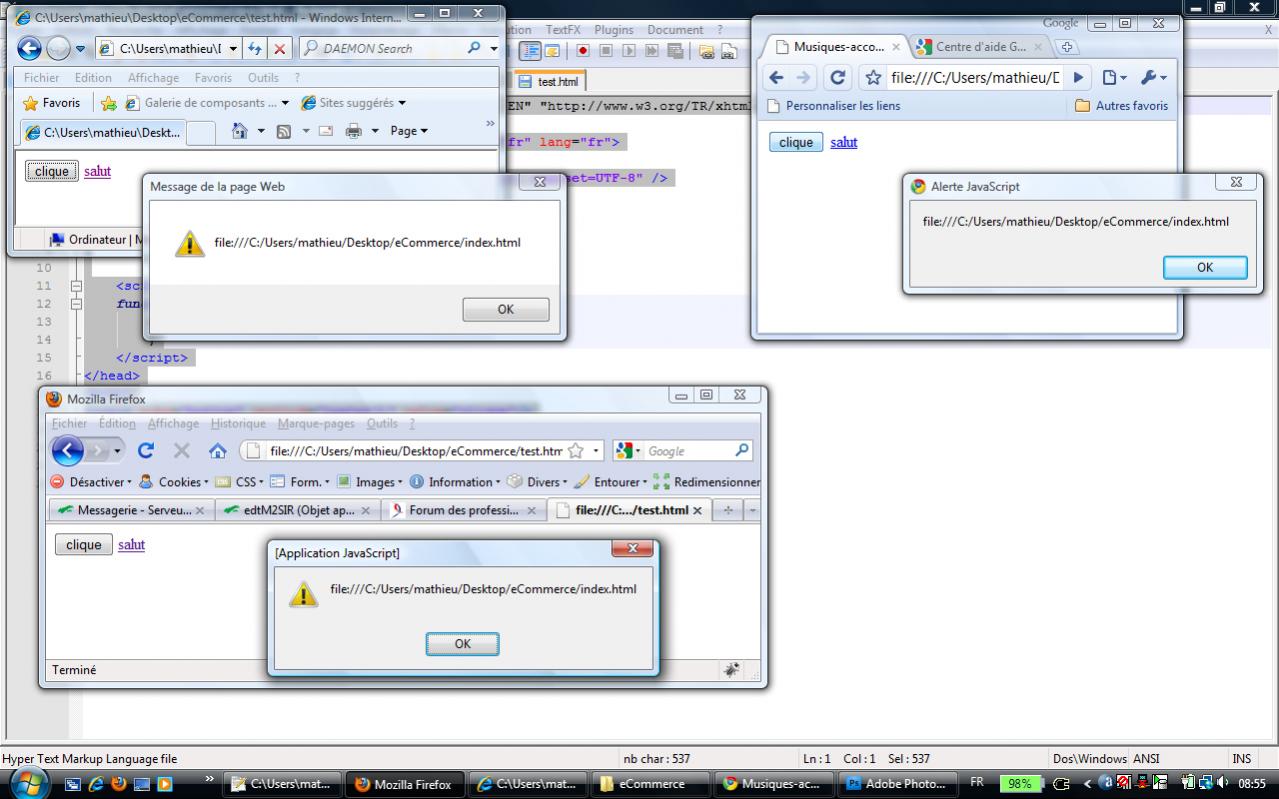Open the Page menu in Internet Explorer
Viewport: 1279px width, 799px height.
tap(409, 131)
